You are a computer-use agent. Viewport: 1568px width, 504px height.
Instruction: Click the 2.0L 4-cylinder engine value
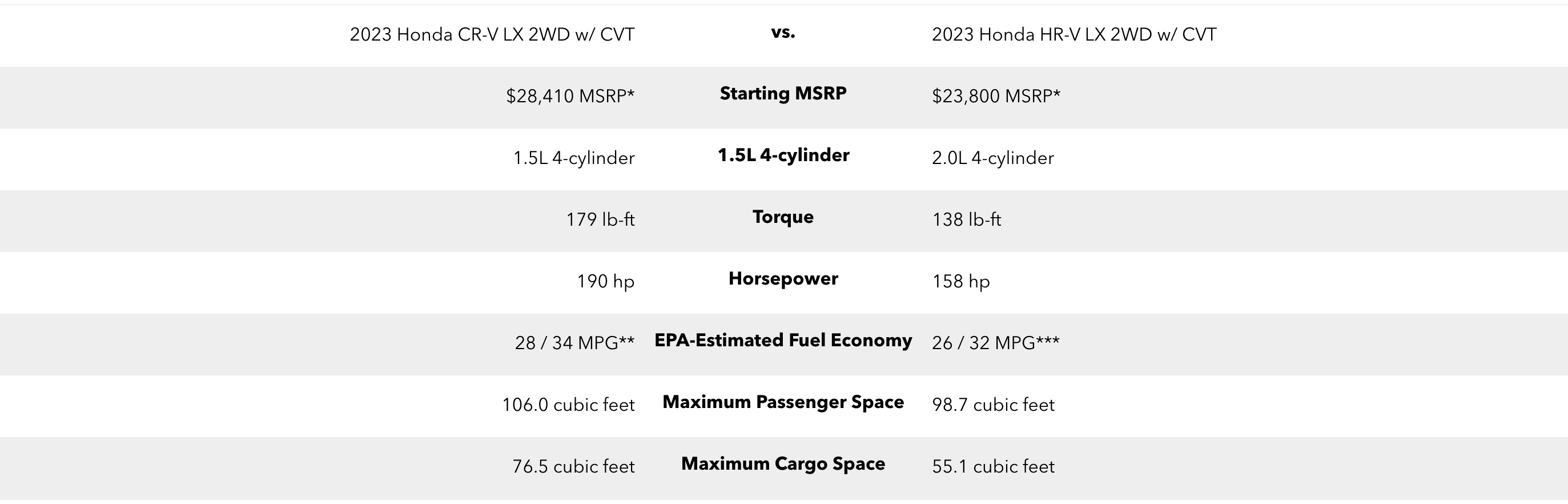[x=993, y=158]
